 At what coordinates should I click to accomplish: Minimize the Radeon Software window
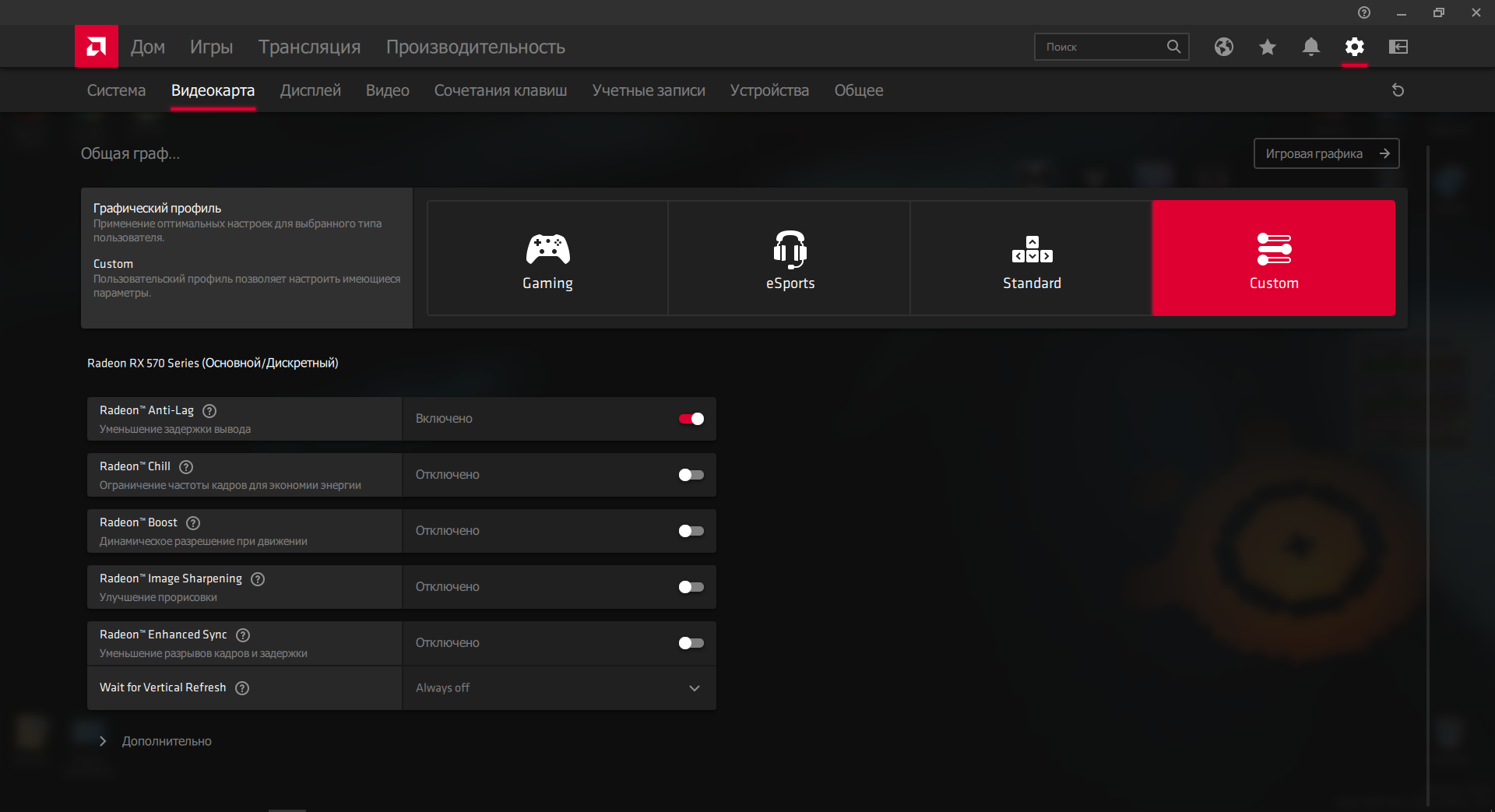click(1402, 12)
